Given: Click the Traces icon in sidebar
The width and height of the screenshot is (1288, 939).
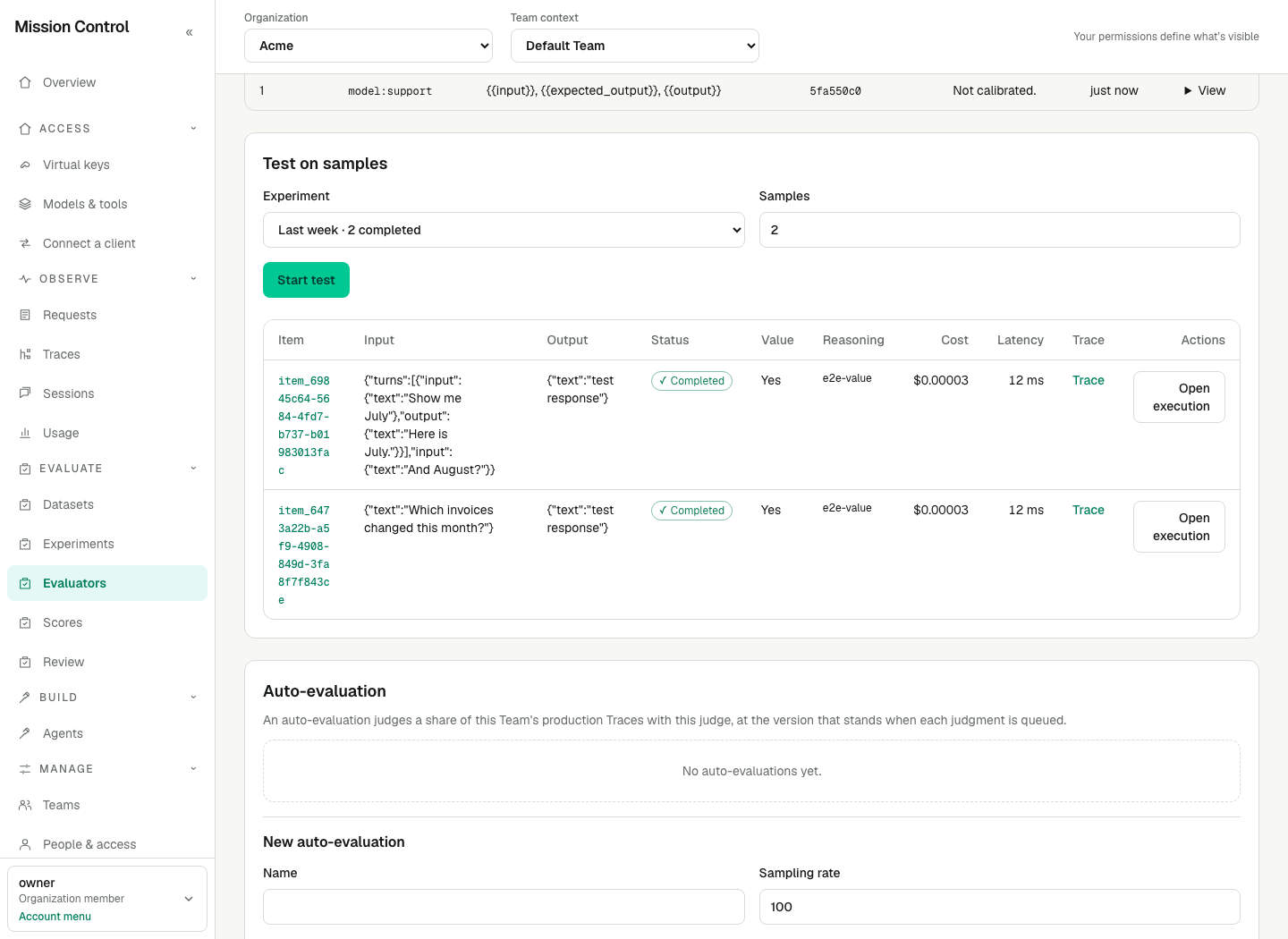Looking at the screenshot, I should [25, 354].
